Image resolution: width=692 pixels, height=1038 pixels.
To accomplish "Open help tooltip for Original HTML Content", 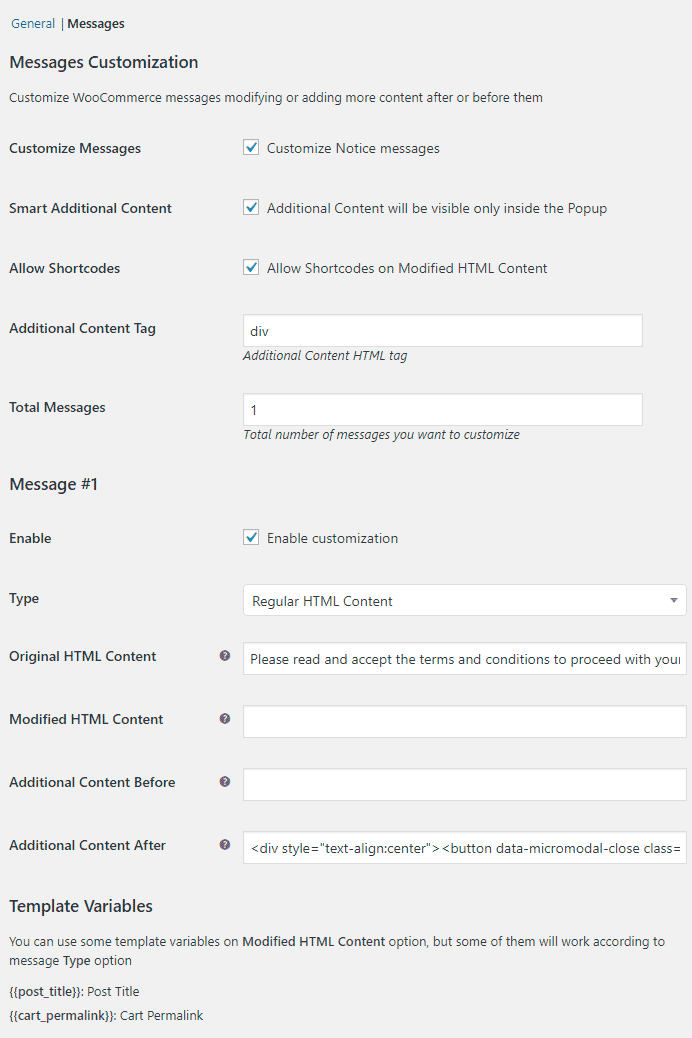I will click(x=225, y=655).
